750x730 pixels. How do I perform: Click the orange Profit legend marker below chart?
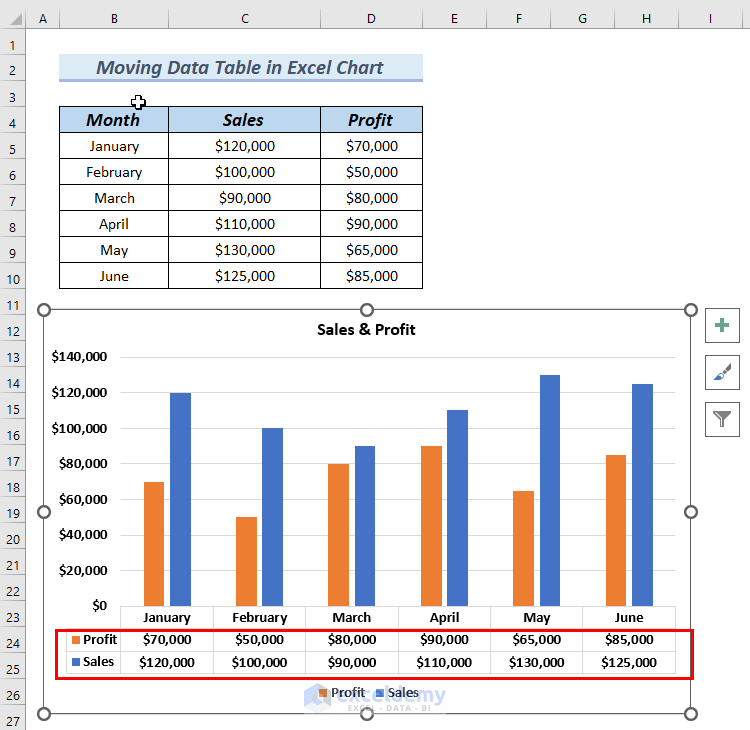(323, 693)
